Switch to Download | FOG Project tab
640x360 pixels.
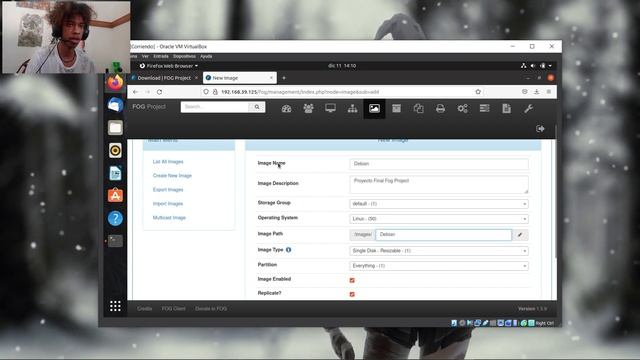(x=164, y=78)
